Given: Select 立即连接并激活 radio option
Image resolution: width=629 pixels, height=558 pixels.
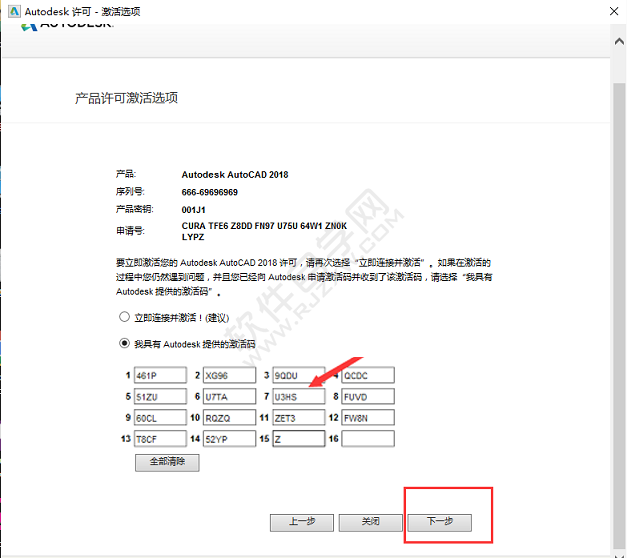Looking at the screenshot, I should 124,317.
